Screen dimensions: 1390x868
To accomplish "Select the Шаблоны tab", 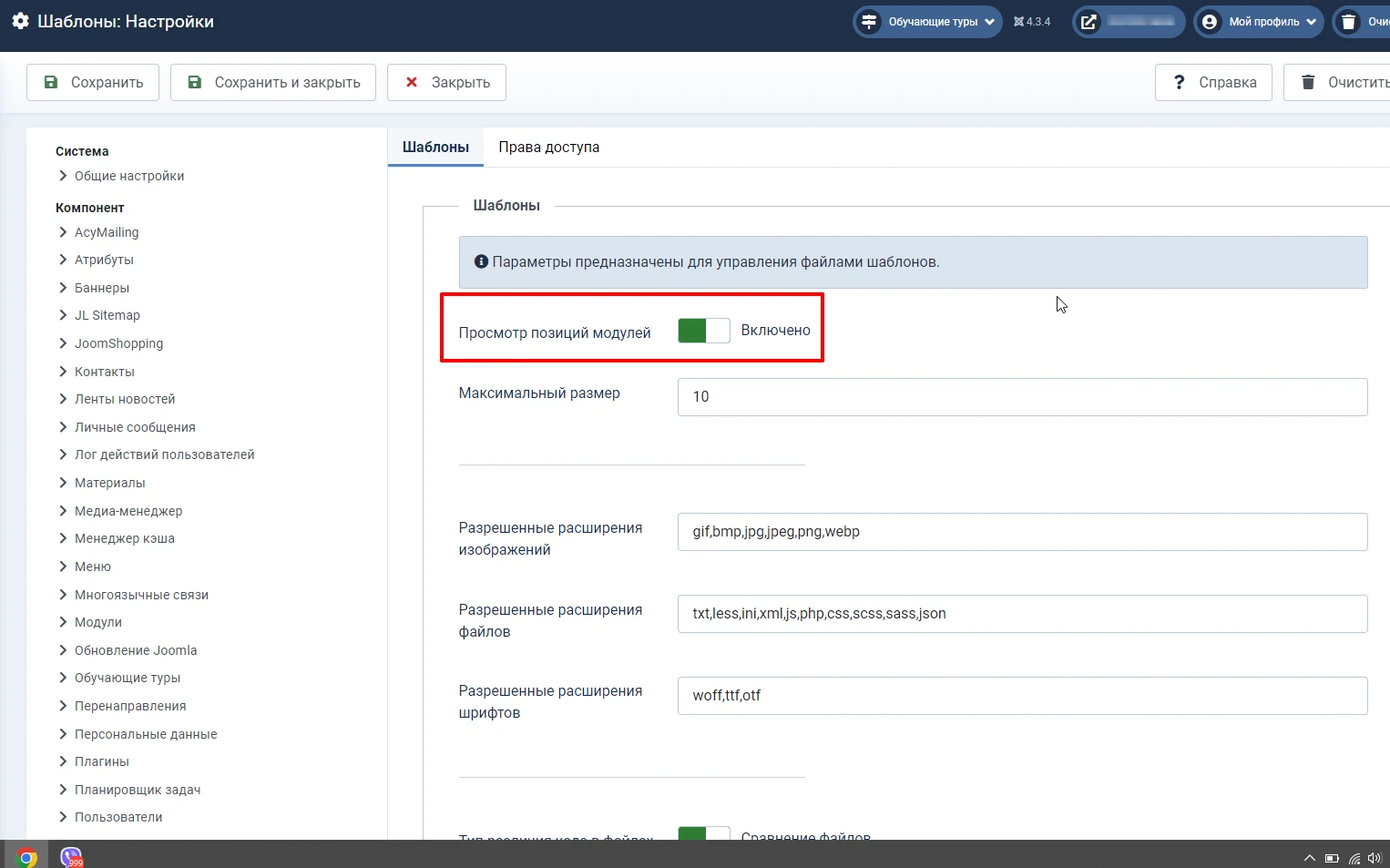I will click(434, 147).
